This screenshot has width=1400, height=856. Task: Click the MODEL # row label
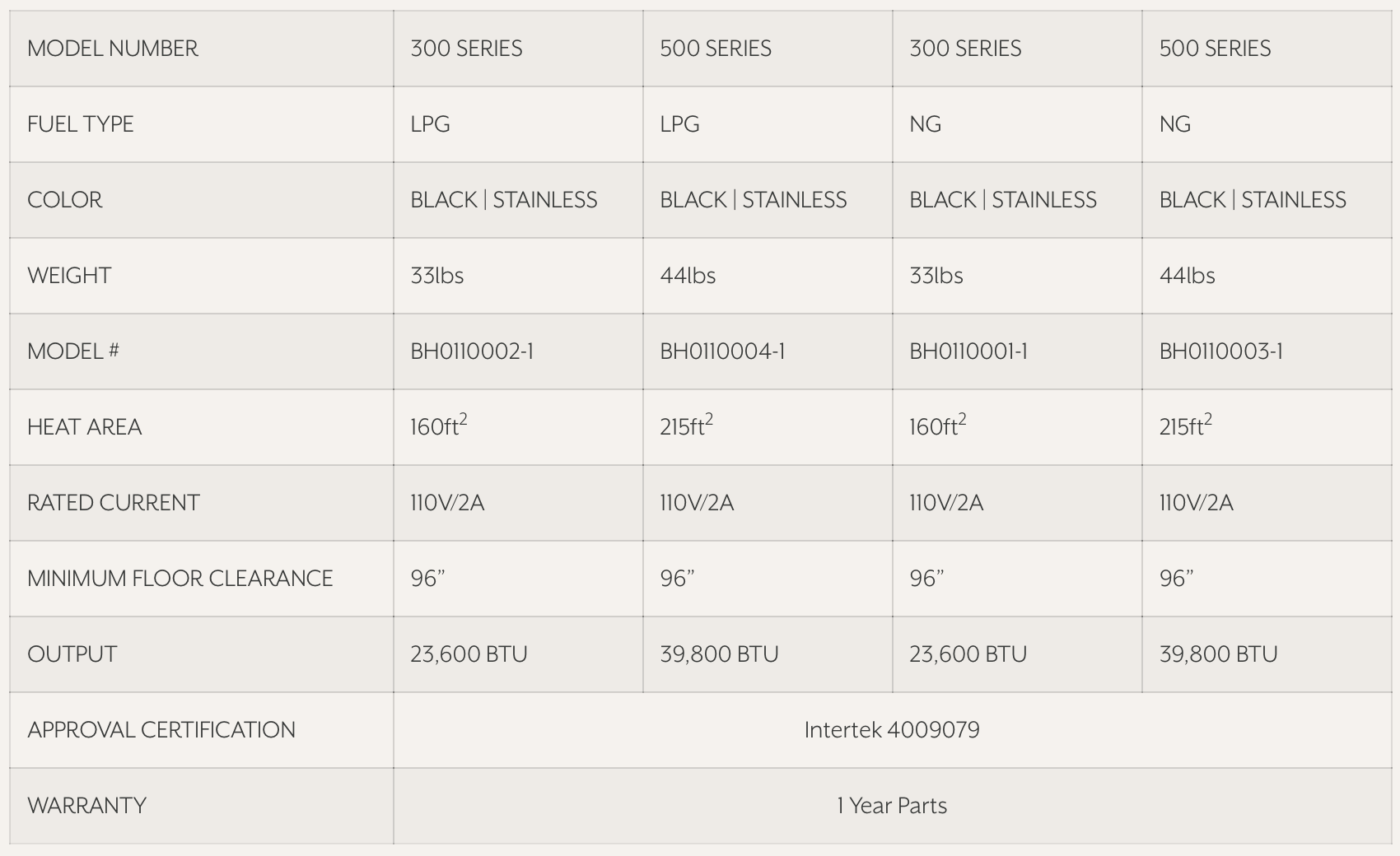click(73, 351)
